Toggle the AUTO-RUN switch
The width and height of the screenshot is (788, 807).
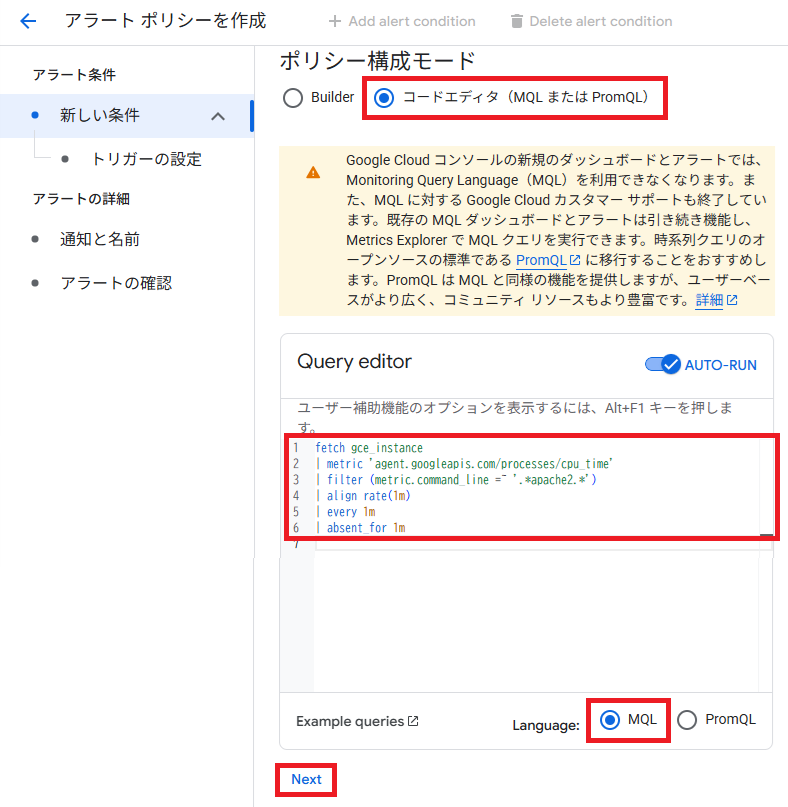[x=662, y=364]
